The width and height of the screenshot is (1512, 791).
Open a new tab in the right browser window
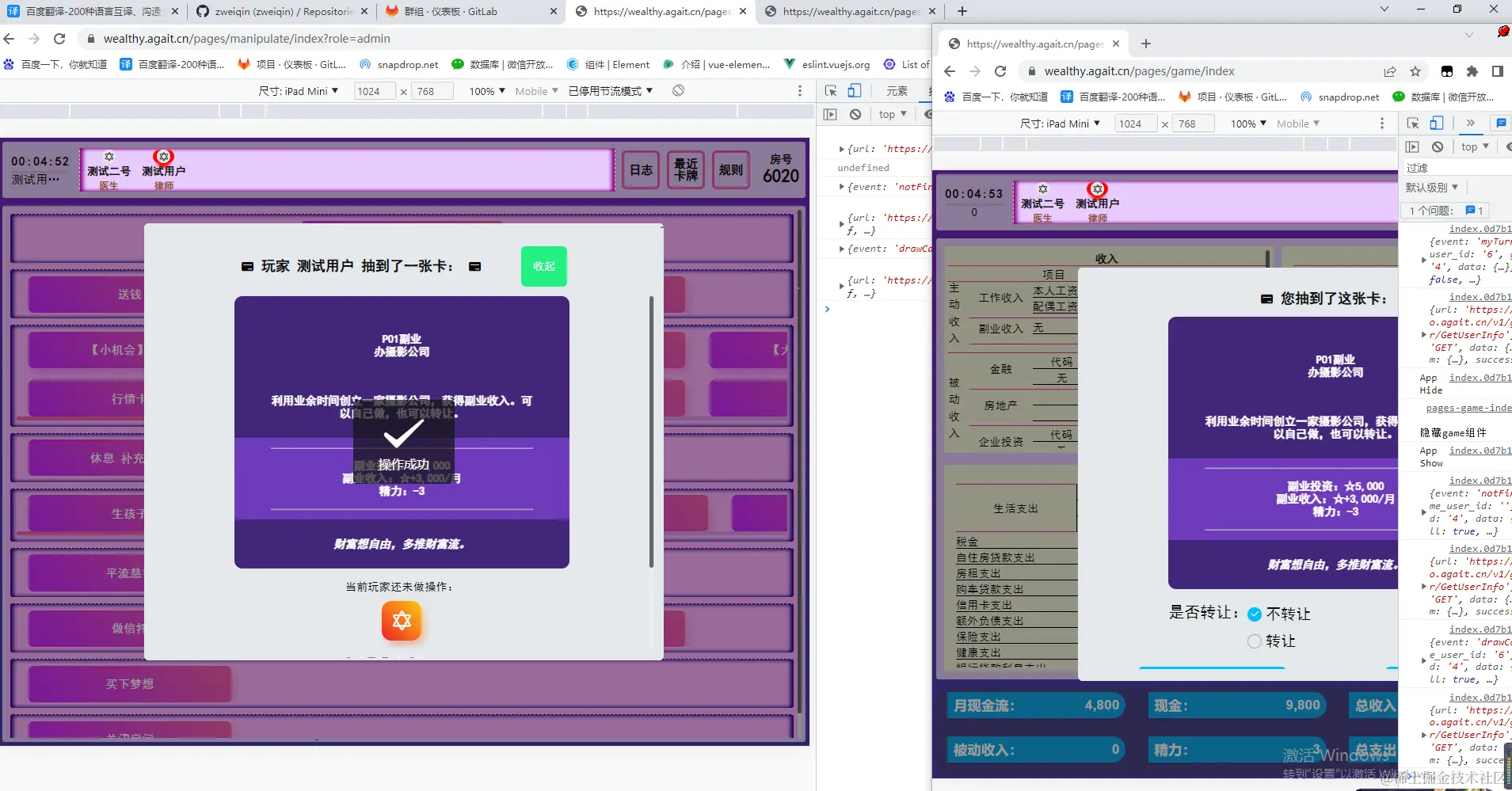[x=1146, y=44]
